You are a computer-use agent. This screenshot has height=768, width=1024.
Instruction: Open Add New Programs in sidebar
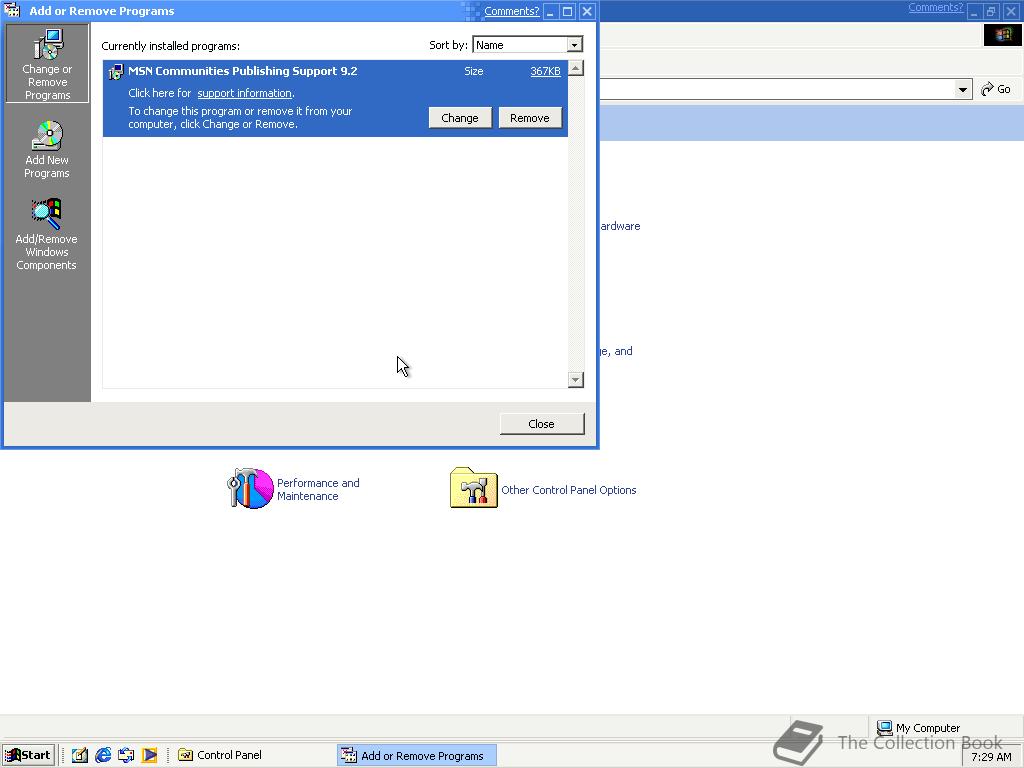pyautogui.click(x=47, y=149)
